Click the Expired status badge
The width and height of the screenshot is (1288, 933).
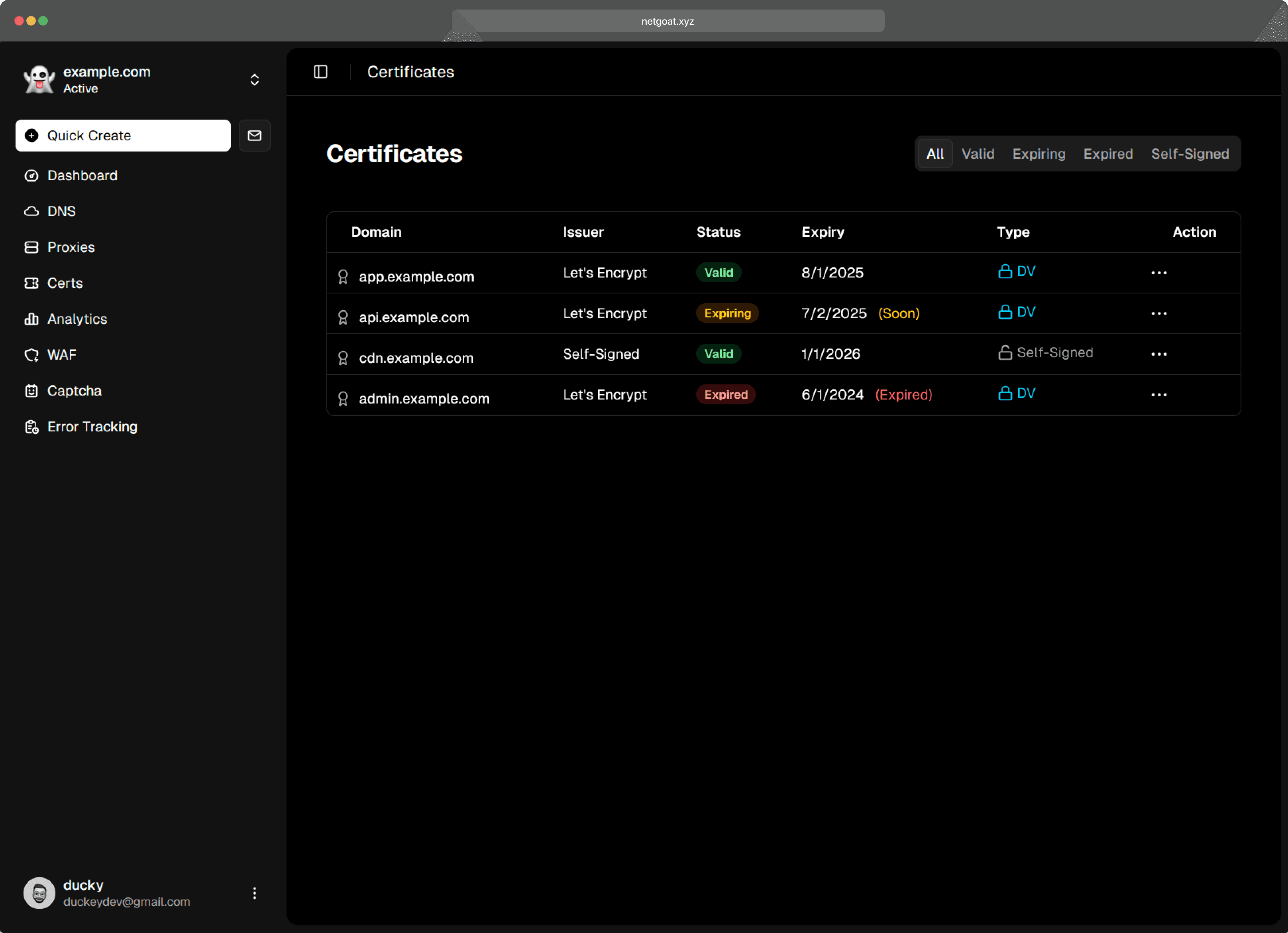coord(726,394)
